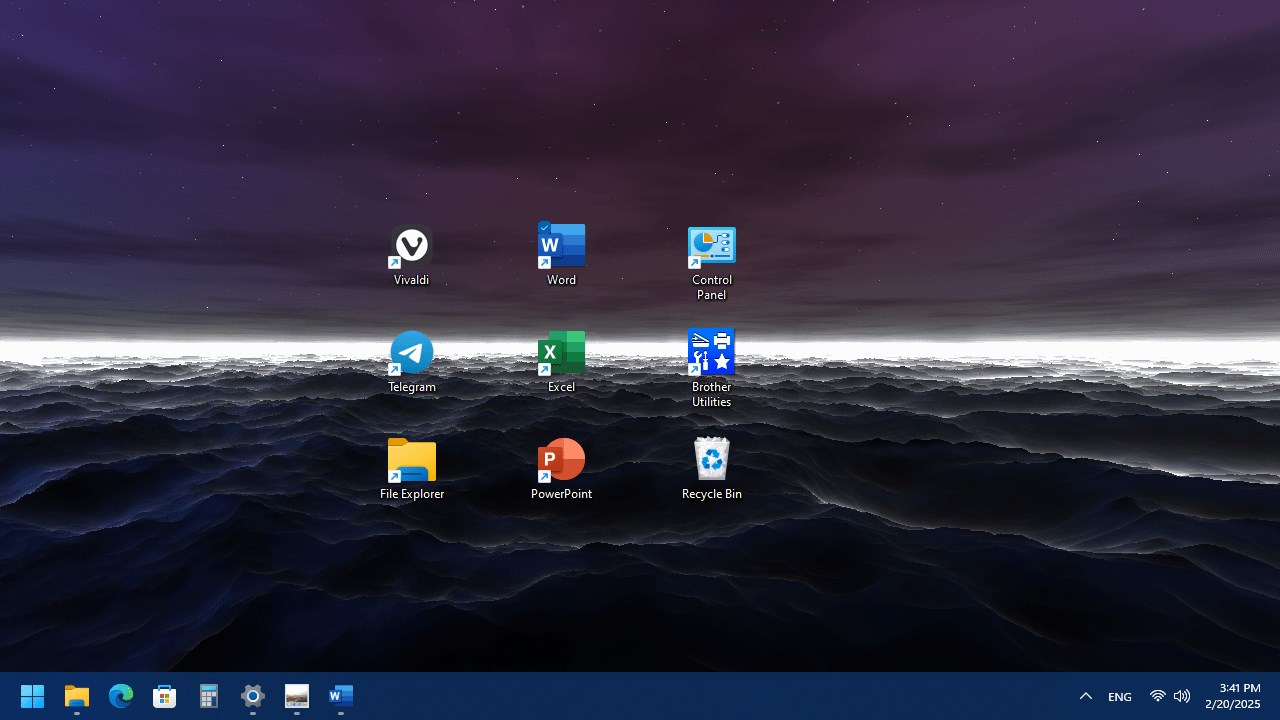Select the File Explorer desktop shortcut
Viewport: 1280px width, 720px height.
click(x=411, y=469)
